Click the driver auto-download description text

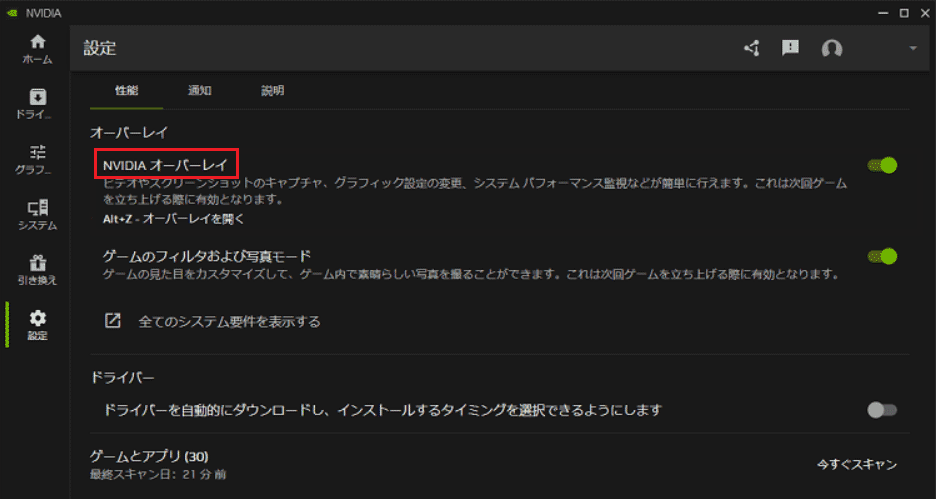coord(383,411)
